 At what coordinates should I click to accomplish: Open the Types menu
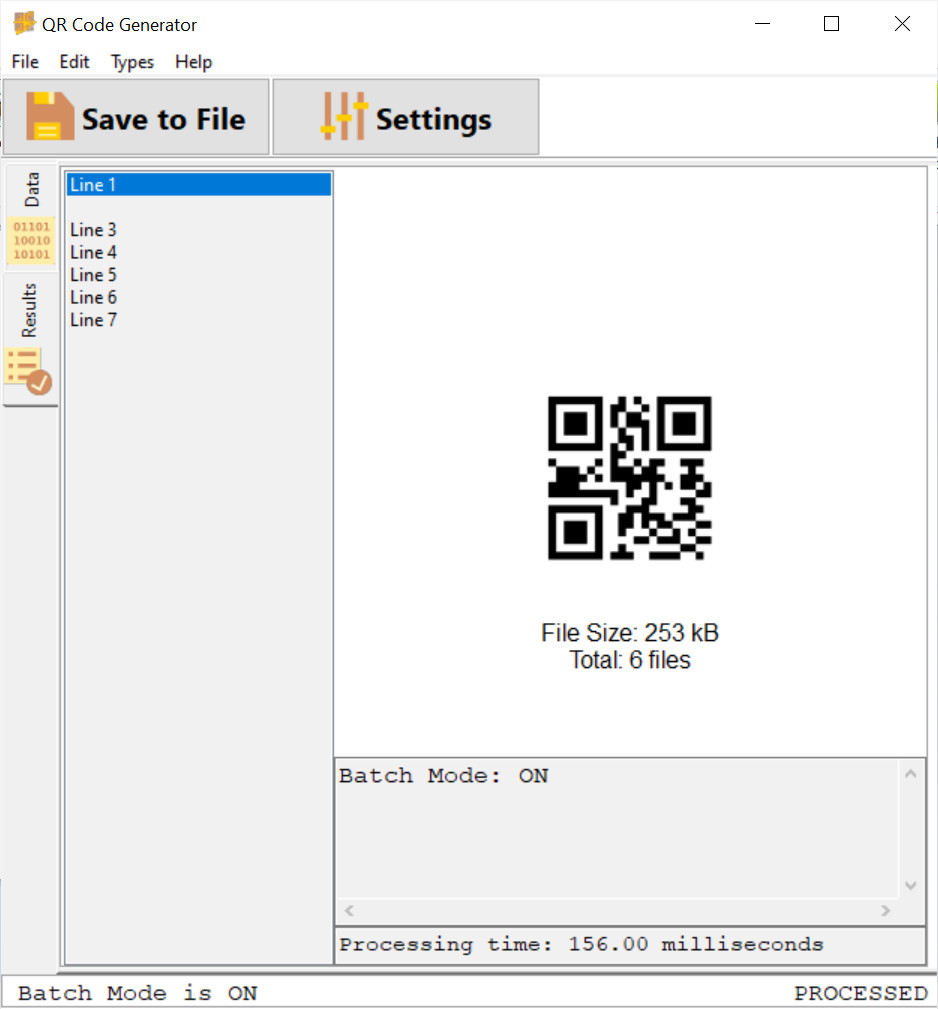(x=132, y=62)
